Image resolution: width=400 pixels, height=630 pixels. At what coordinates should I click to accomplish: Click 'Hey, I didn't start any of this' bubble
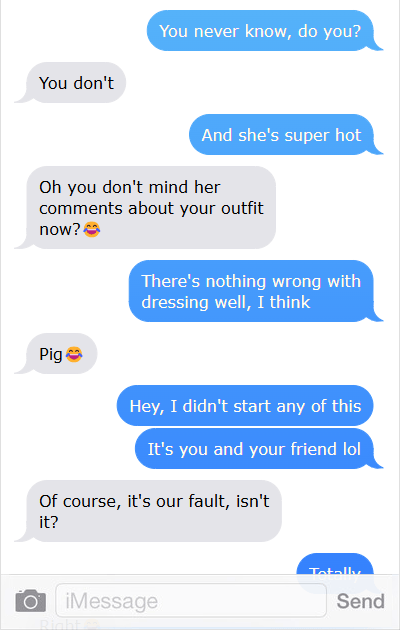pos(245,405)
